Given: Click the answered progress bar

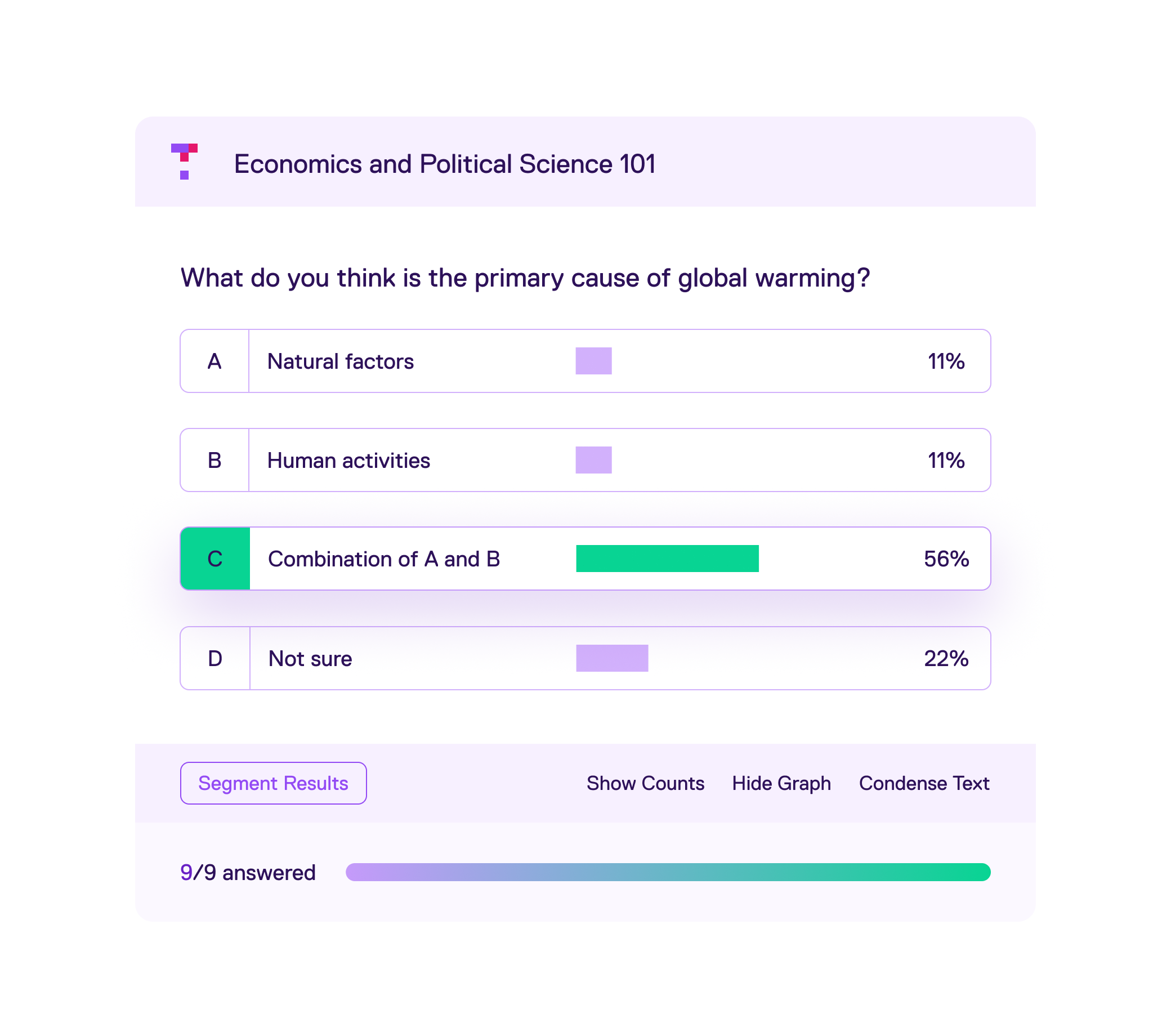Looking at the screenshot, I should click(x=668, y=872).
